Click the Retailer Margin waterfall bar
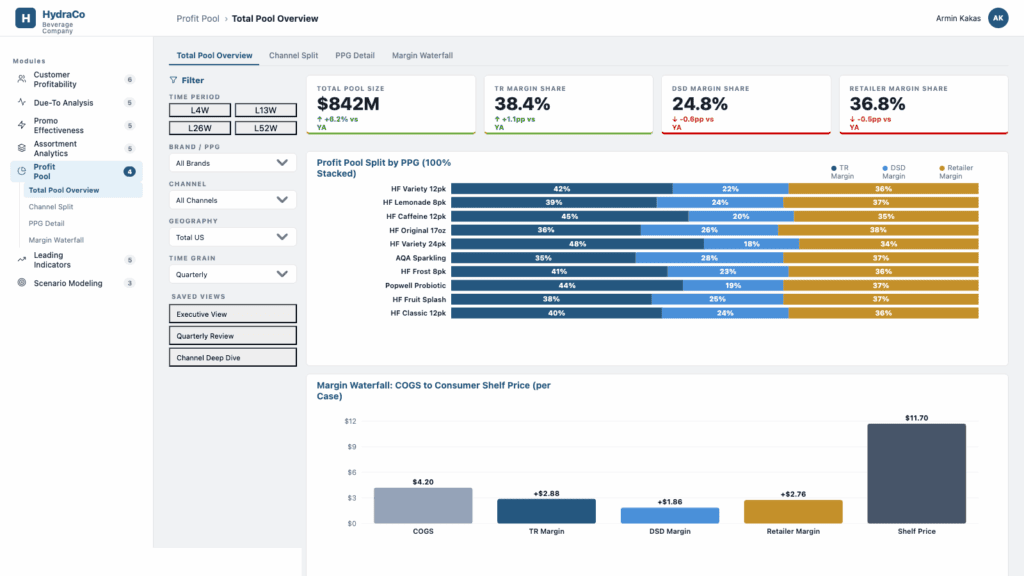Viewport: 1024px width, 576px height. pyautogui.click(x=793, y=512)
